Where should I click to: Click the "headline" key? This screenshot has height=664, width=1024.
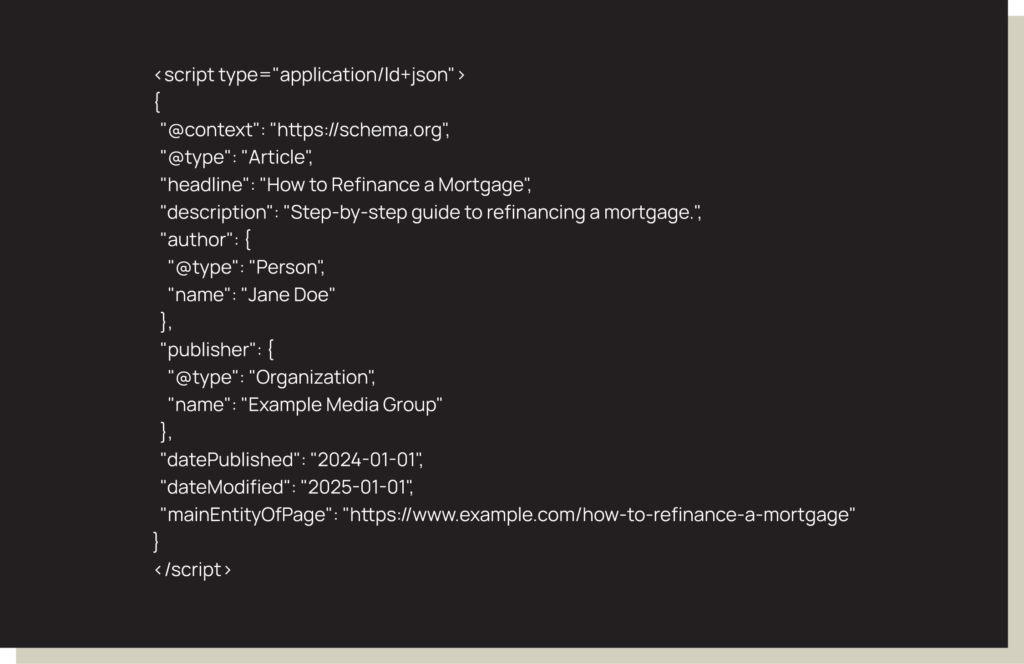point(204,185)
